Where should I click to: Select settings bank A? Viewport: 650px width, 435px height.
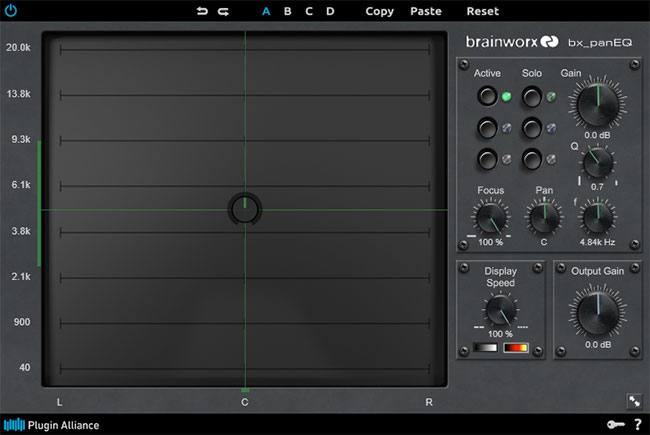click(x=266, y=12)
